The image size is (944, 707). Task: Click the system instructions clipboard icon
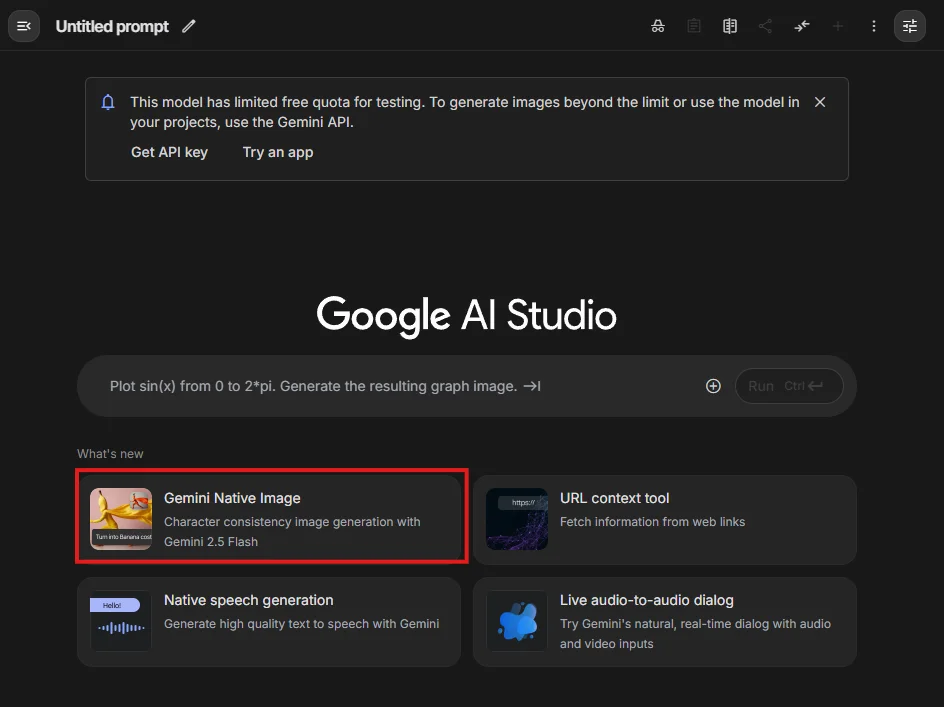[x=694, y=26]
